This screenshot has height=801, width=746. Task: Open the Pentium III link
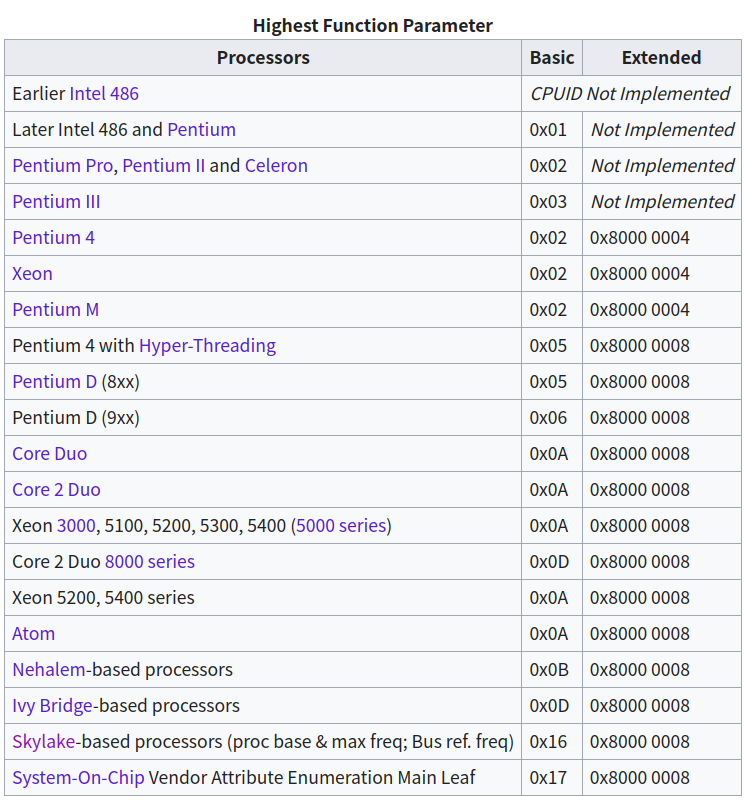56,201
